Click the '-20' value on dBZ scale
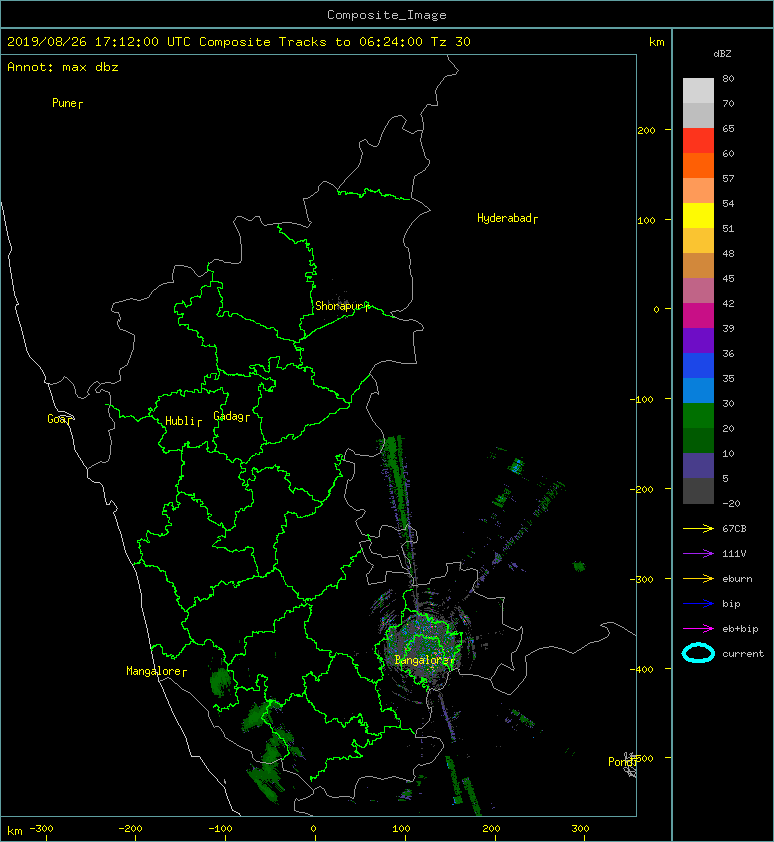This screenshot has width=774, height=842. point(731,504)
